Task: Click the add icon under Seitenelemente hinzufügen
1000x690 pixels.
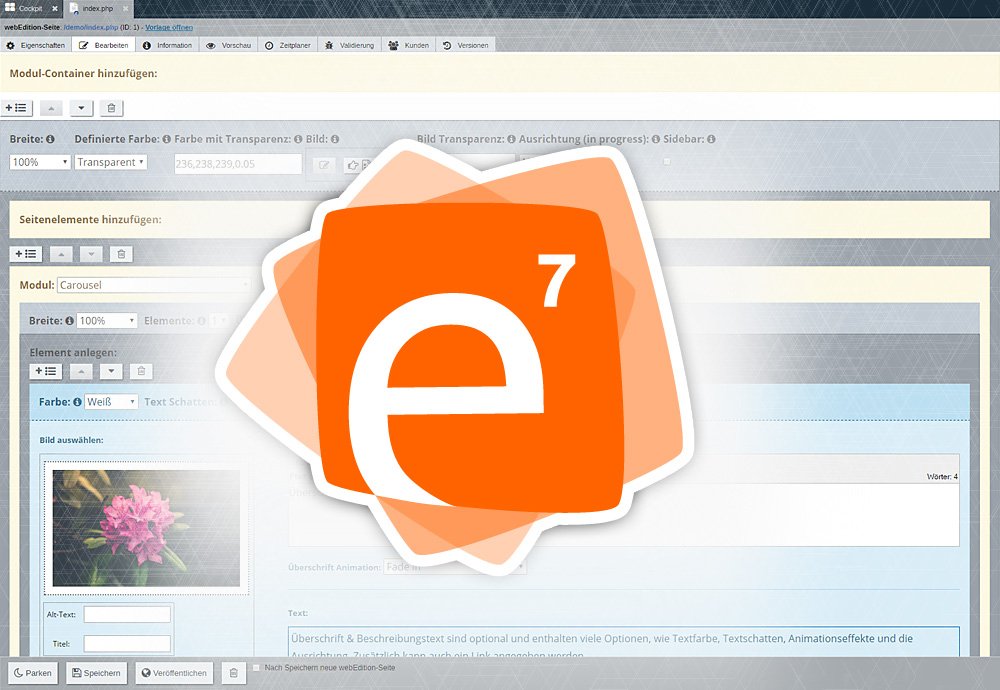Action: pyautogui.click(x=26, y=254)
